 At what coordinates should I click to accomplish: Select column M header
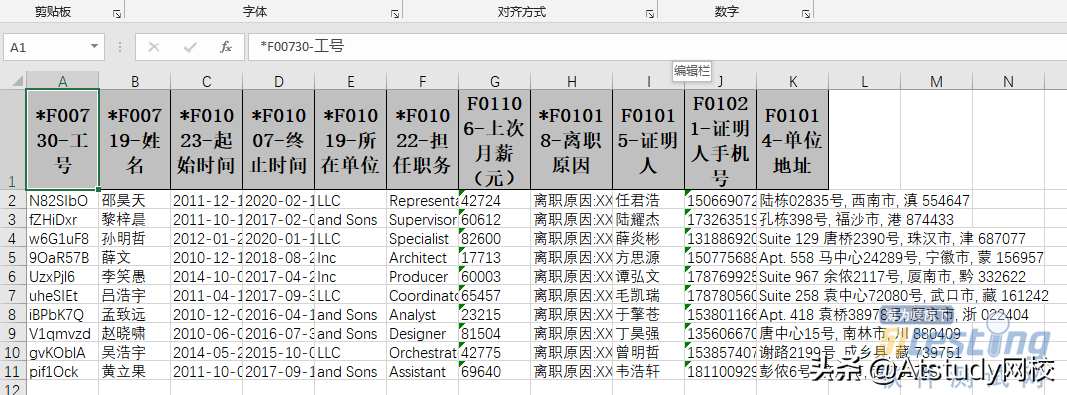tap(937, 81)
